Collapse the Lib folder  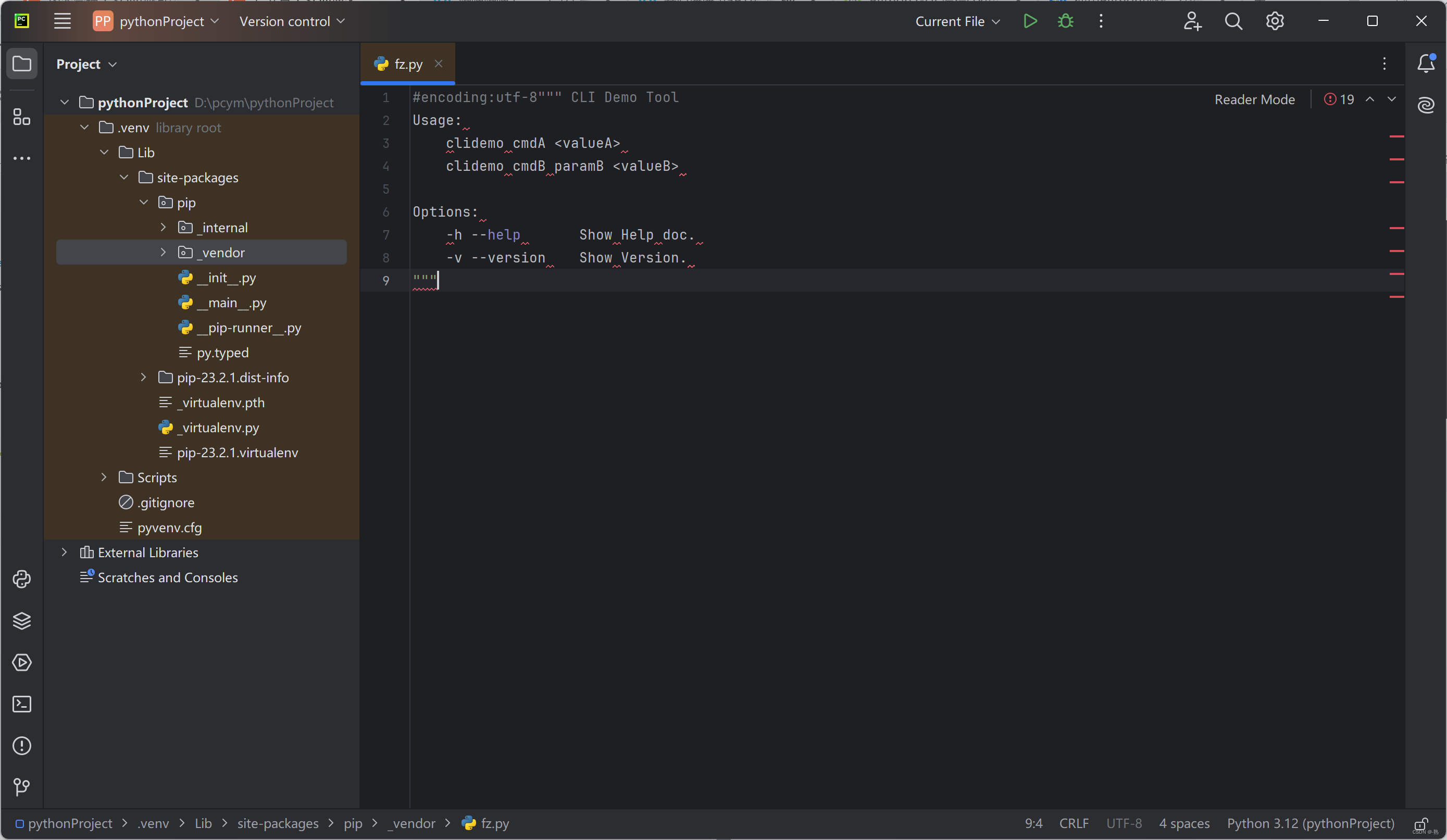[104, 152]
